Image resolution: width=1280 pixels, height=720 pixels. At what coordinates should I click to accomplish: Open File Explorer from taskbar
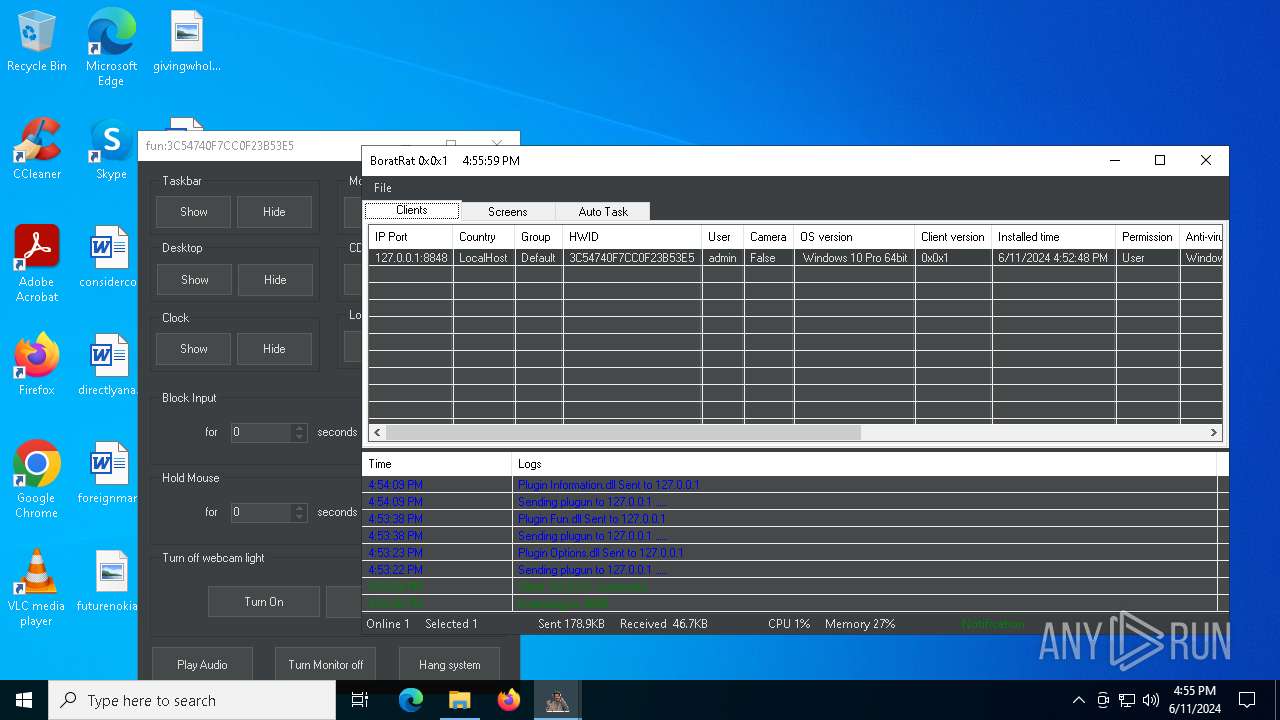tap(459, 700)
